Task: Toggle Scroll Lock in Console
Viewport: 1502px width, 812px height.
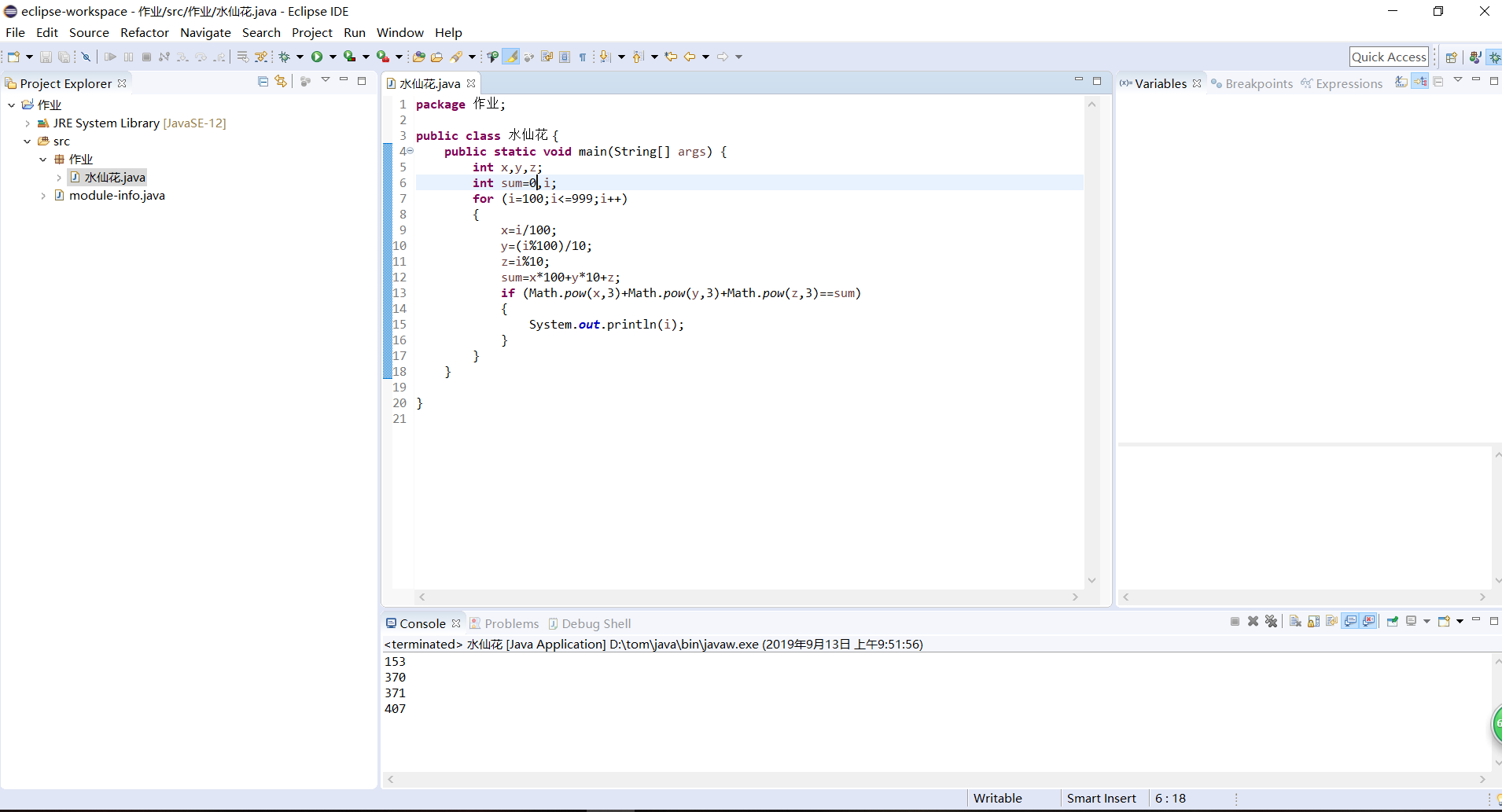Action: 1313,621
